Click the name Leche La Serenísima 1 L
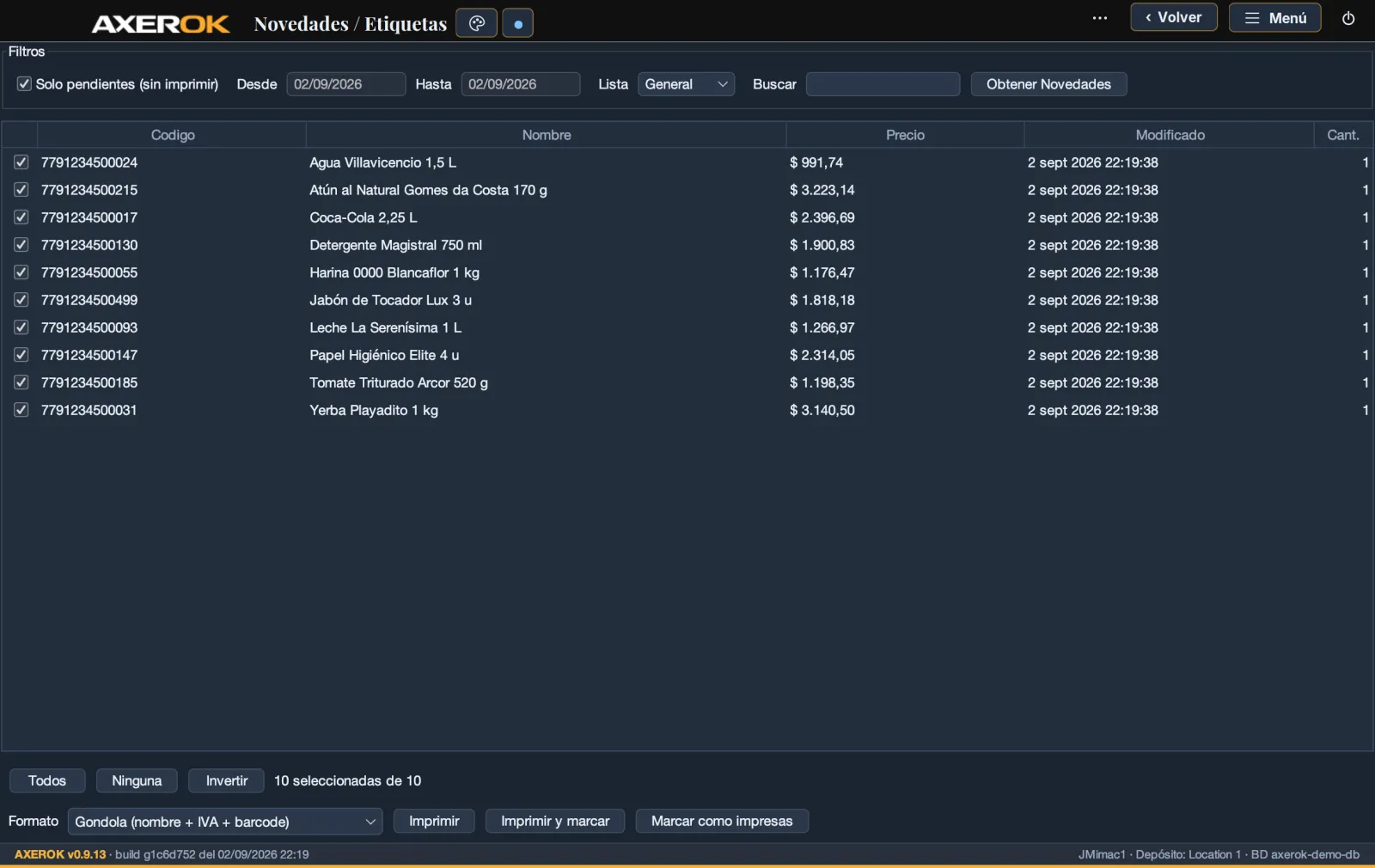 tap(385, 327)
